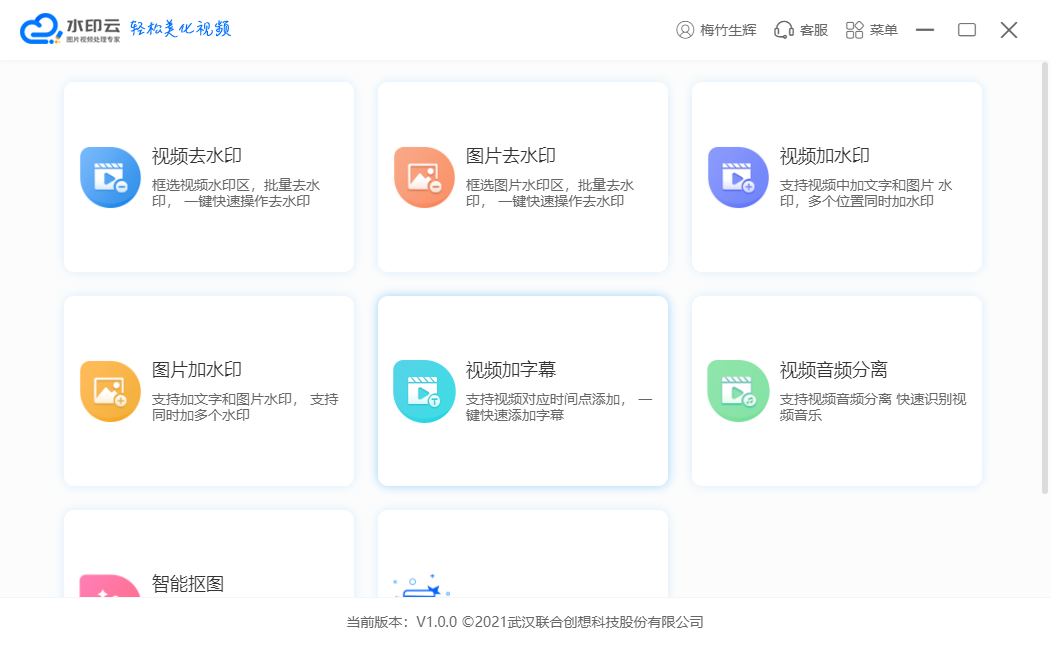
Task: Open the 视频去水印 title
Action: [x=197, y=156]
